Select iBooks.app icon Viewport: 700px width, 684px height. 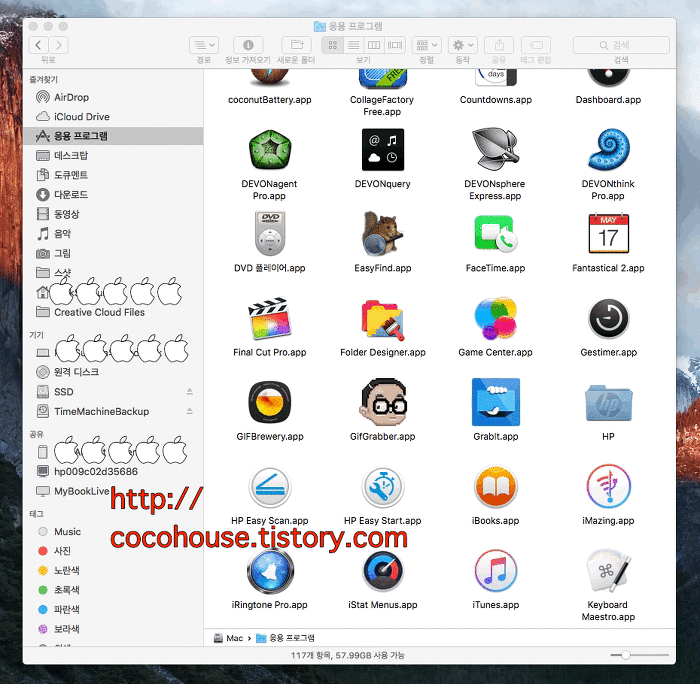[496, 487]
